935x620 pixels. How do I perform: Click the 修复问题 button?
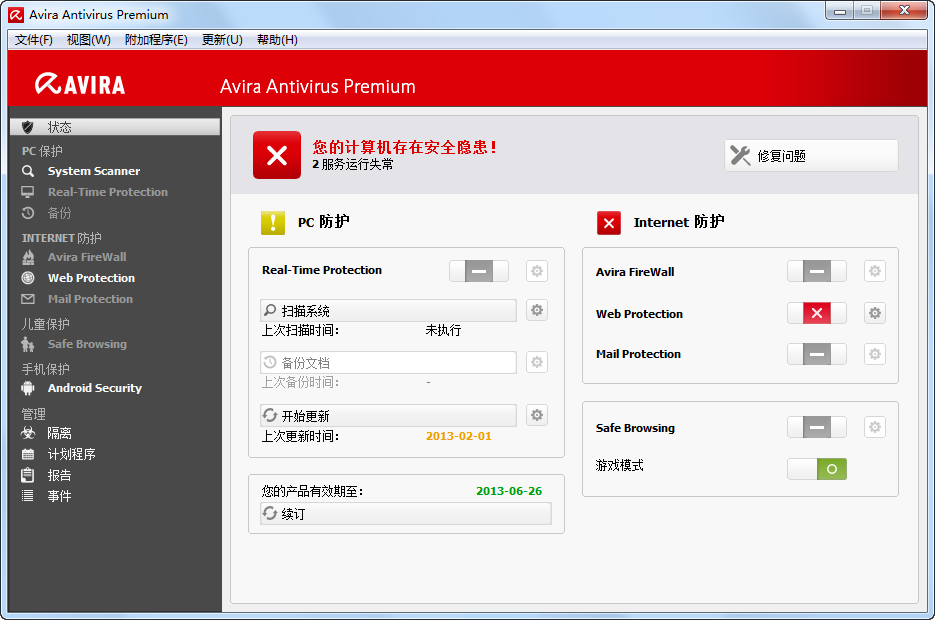click(811, 156)
